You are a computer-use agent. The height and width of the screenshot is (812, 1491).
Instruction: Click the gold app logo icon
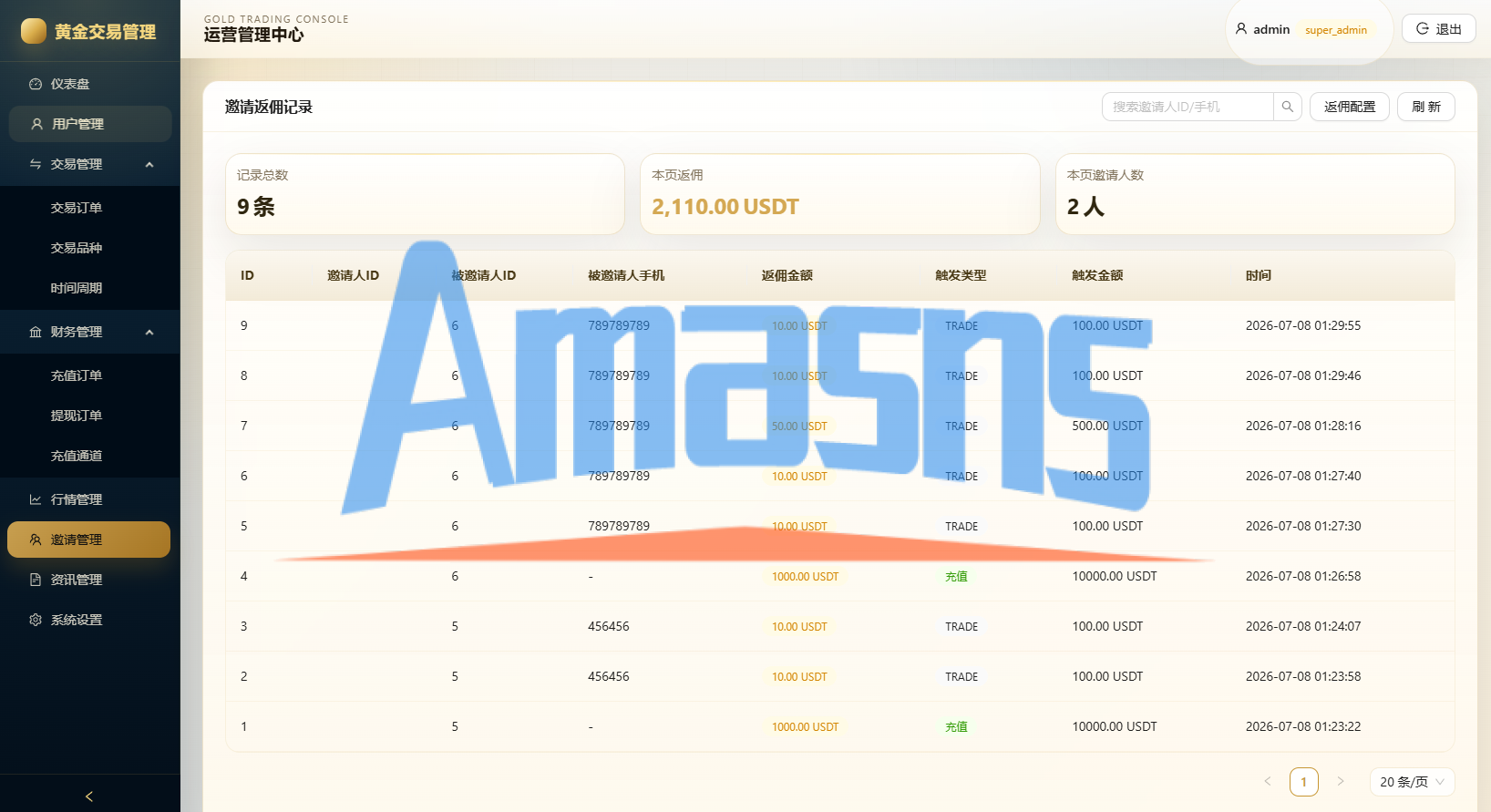click(34, 31)
